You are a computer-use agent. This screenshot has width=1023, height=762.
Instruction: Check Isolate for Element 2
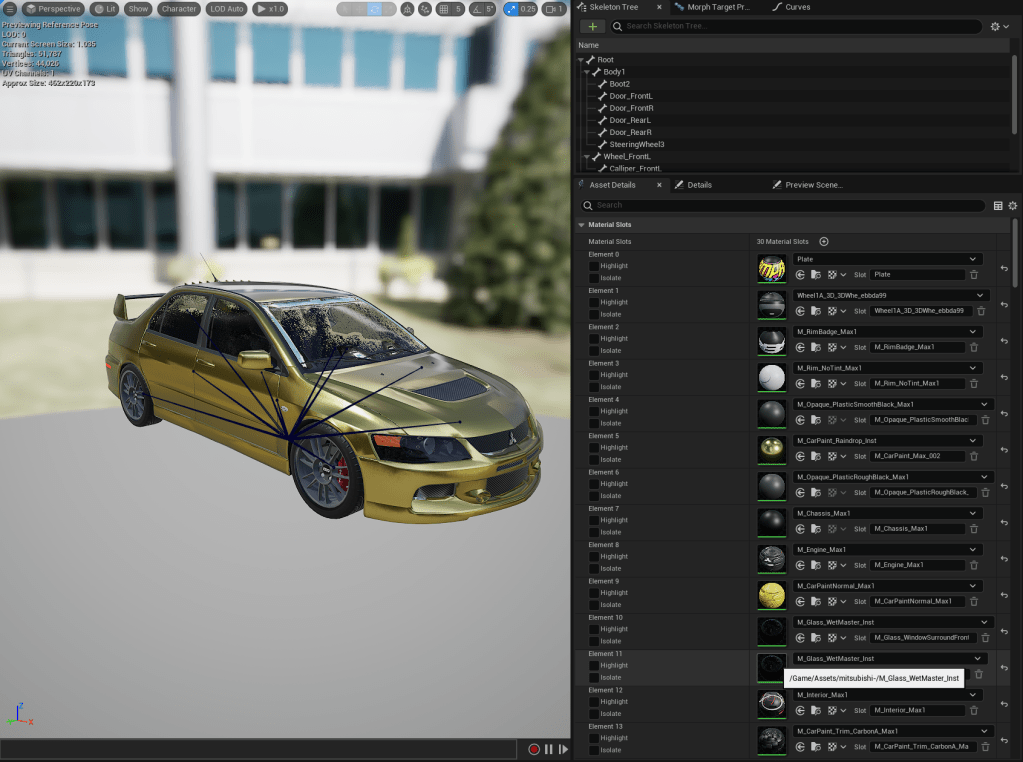(594, 351)
